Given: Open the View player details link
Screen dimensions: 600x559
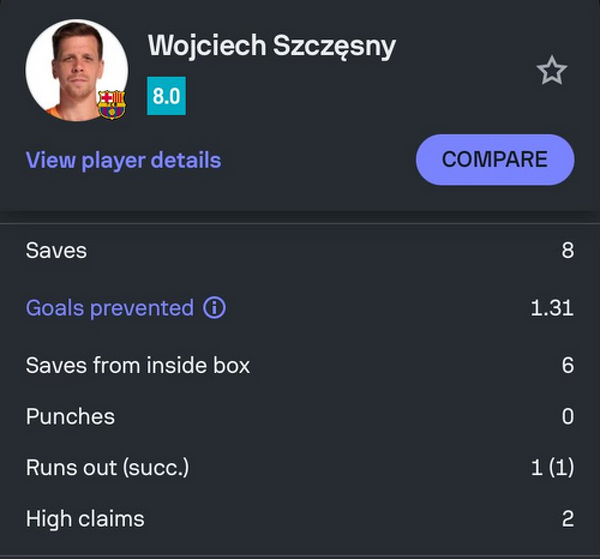Looking at the screenshot, I should [123, 160].
